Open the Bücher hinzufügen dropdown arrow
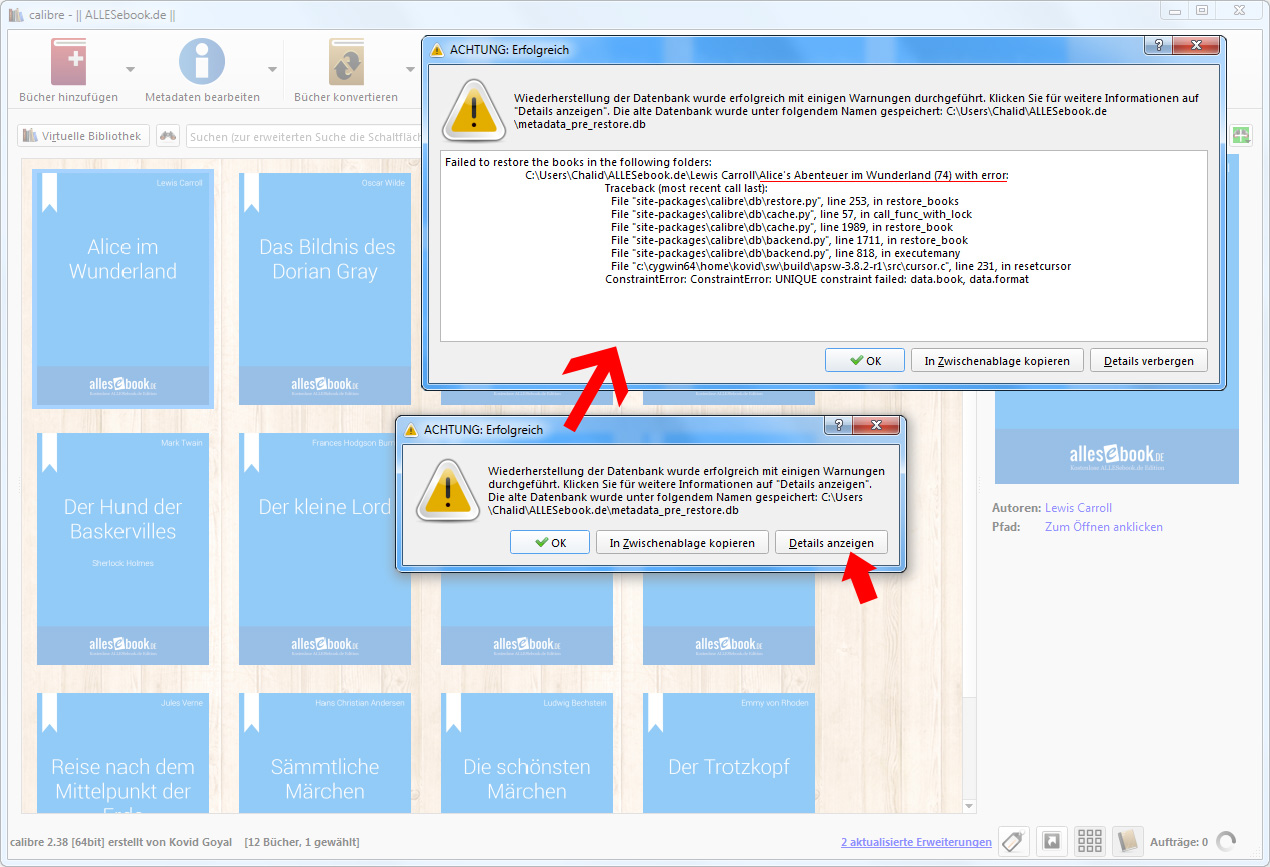Screen dimensions: 1270x867 coord(130,69)
